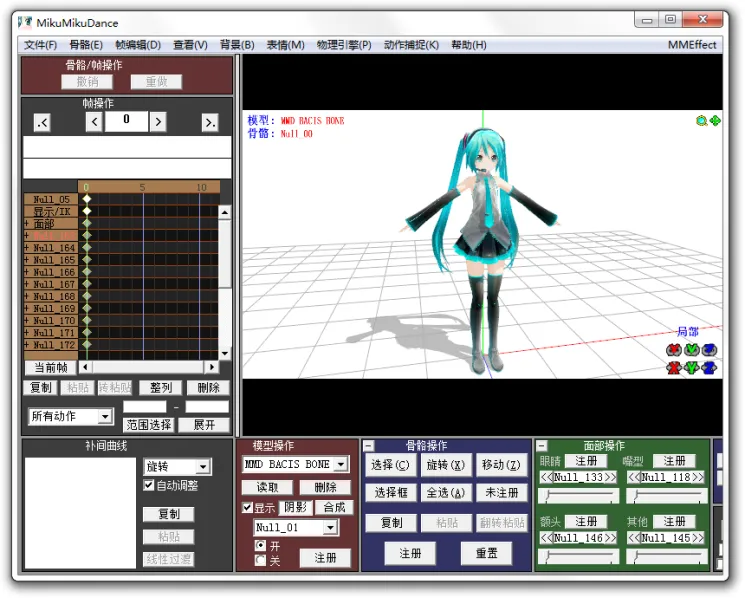Collapse the 面部操作 panel minus icon

coord(542,446)
